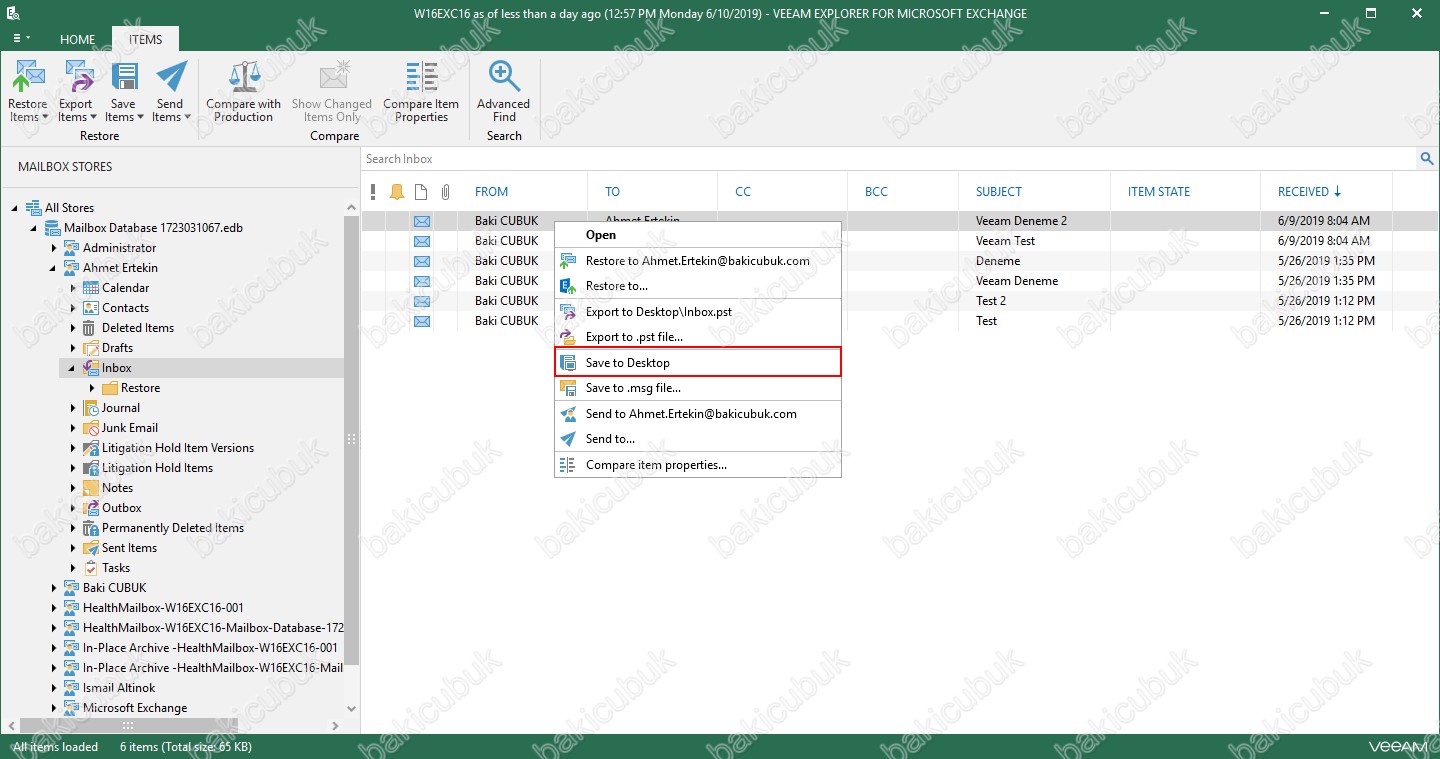This screenshot has width=1440, height=759.
Task: Expand the Baki CUBUK mailbox node
Action: tap(54, 588)
